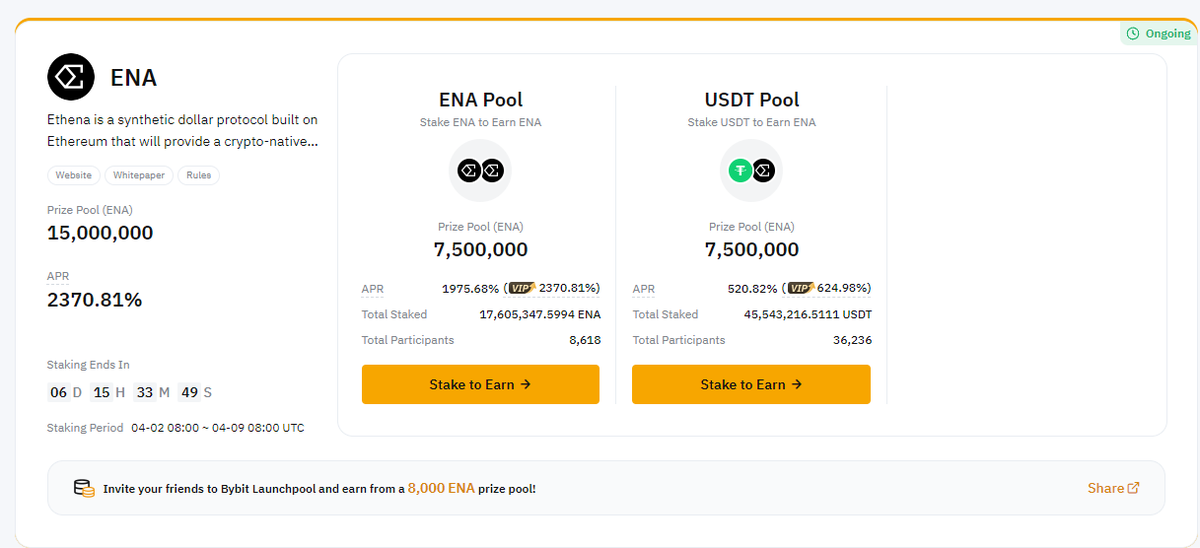Click Stake ENA to Earn ENA subtitle
1200x548 pixels.
(x=480, y=122)
